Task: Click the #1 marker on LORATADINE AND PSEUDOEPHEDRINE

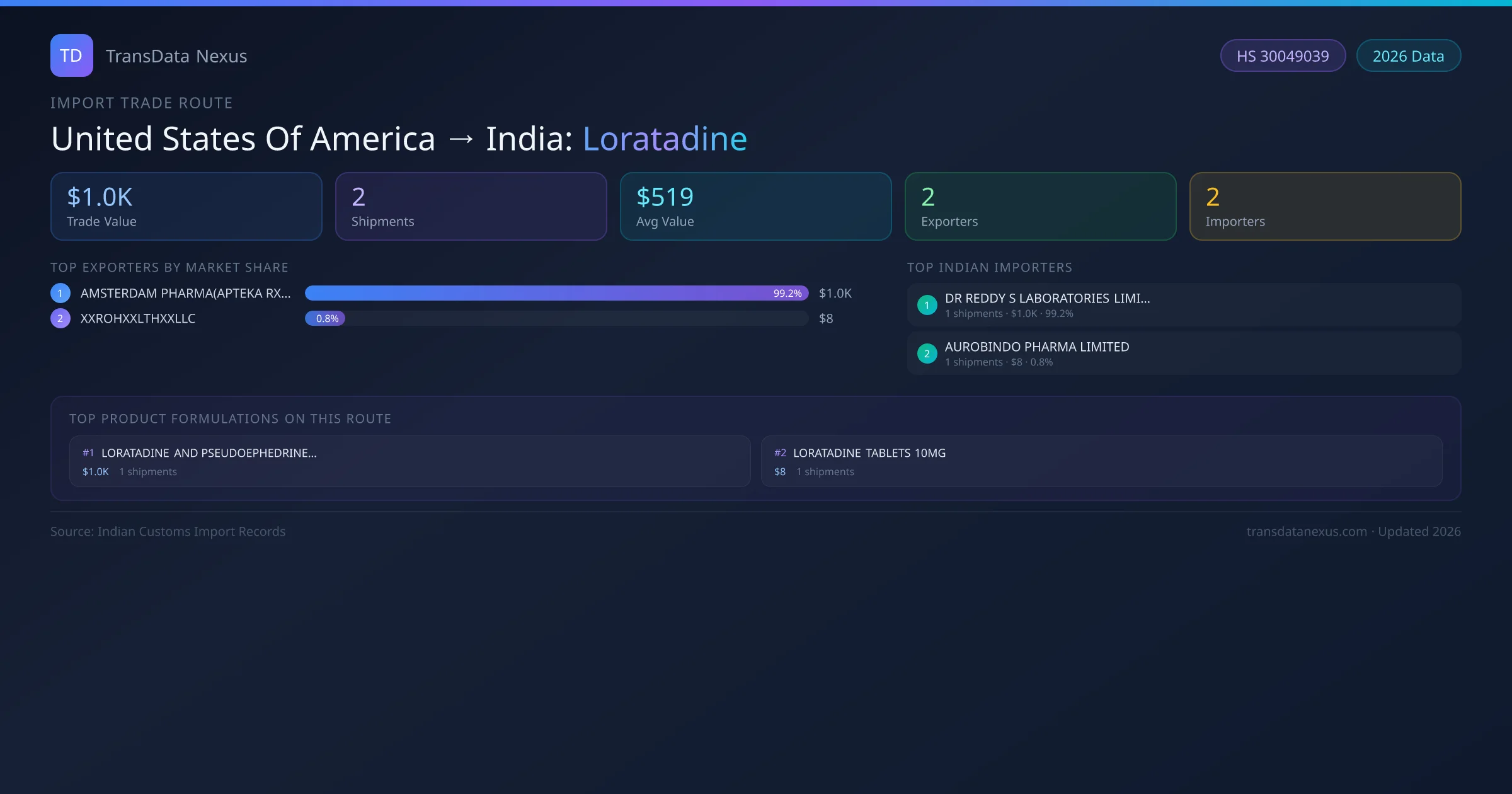Action: [88, 452]
